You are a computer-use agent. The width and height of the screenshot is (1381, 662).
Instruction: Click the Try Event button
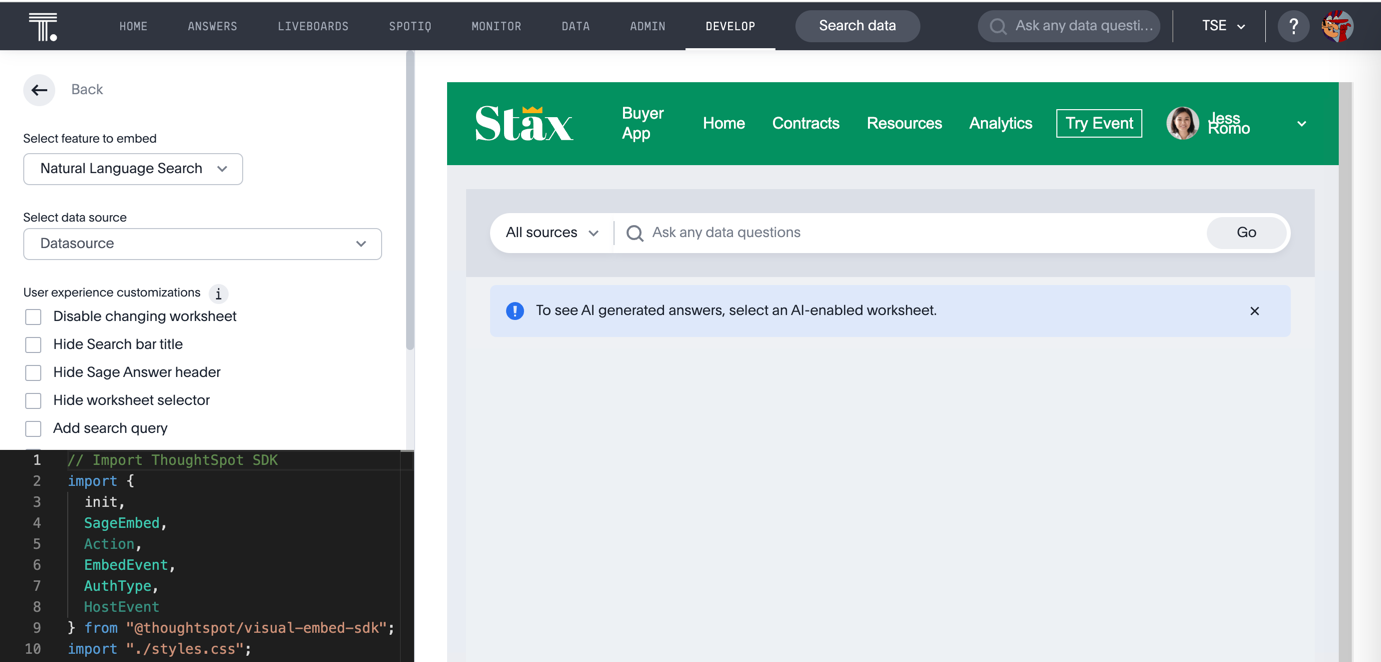tap(1098, 123)
